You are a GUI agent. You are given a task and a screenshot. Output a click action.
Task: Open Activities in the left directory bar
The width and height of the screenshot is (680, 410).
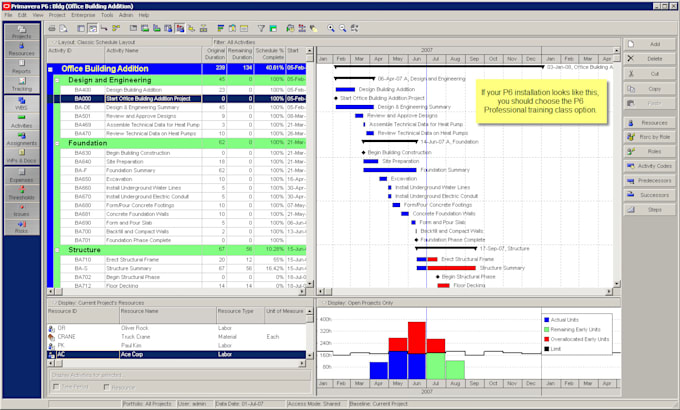[x=22, y=121]
